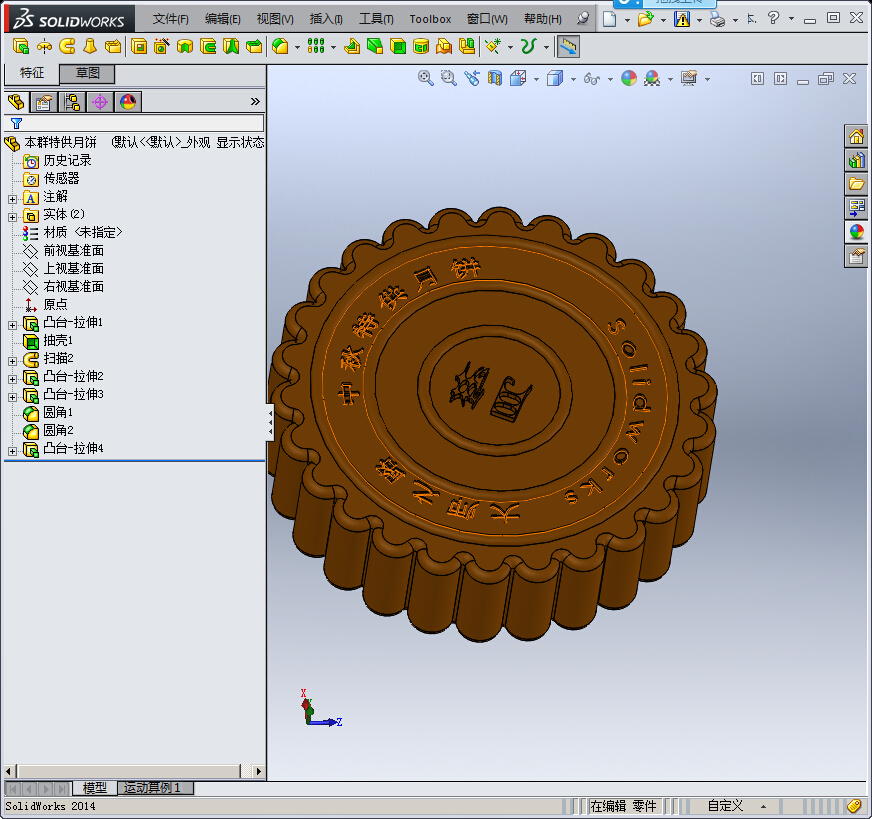Select the Shell tool
The height and width of the screenshot is (819, 872).
coord(398,47)
